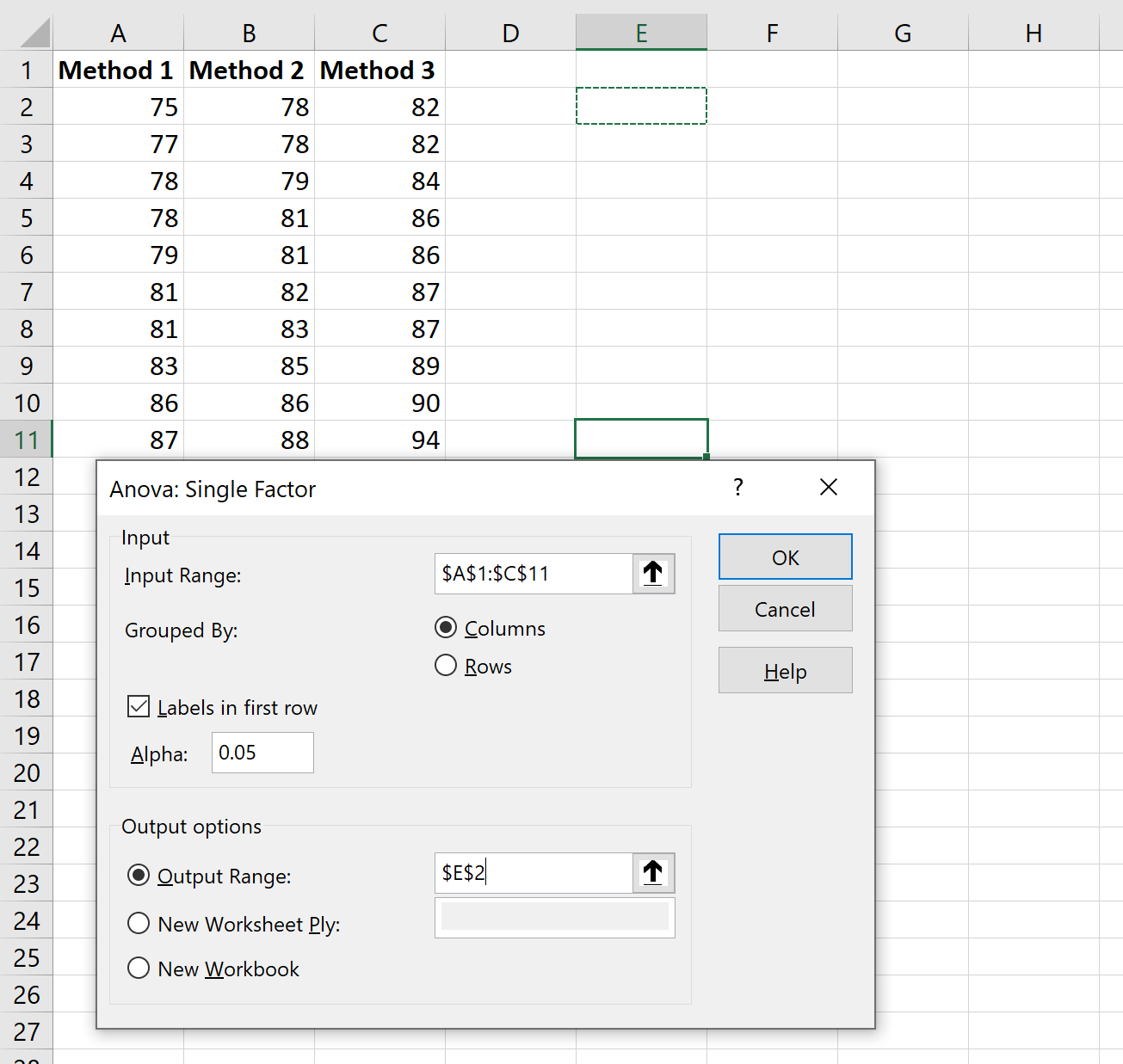Viewport: 1123px width, 1064px height.
Task: Close the Anova: Single Factor dialog
Action: (829, 488)
